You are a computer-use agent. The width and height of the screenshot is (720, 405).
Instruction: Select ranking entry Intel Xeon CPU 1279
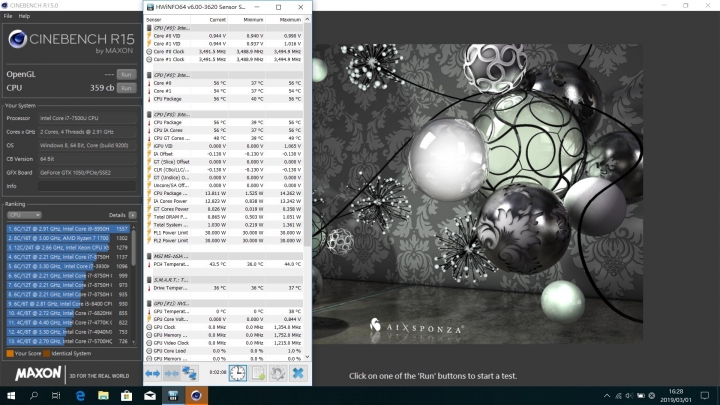click(x=68, y=248)
